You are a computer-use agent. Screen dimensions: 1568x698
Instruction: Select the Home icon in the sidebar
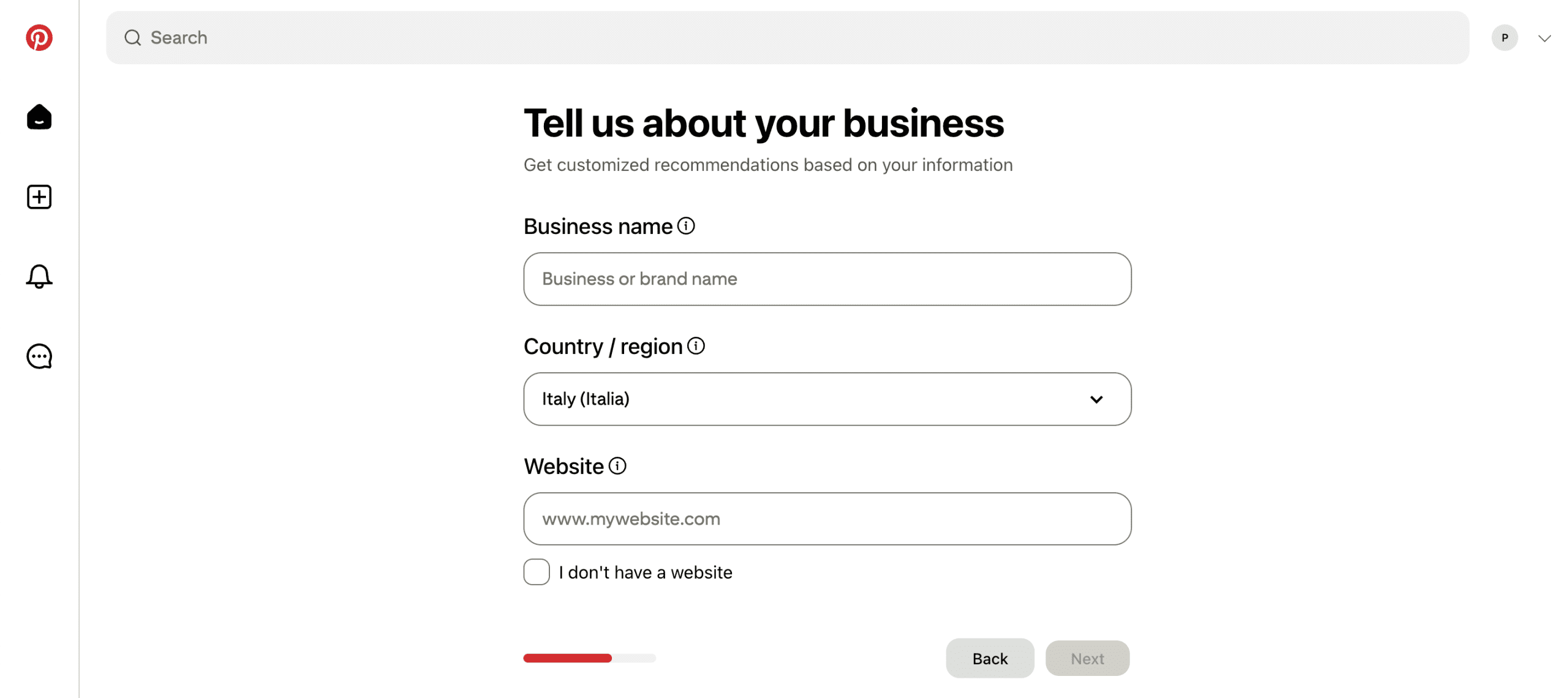click(39, 118)
